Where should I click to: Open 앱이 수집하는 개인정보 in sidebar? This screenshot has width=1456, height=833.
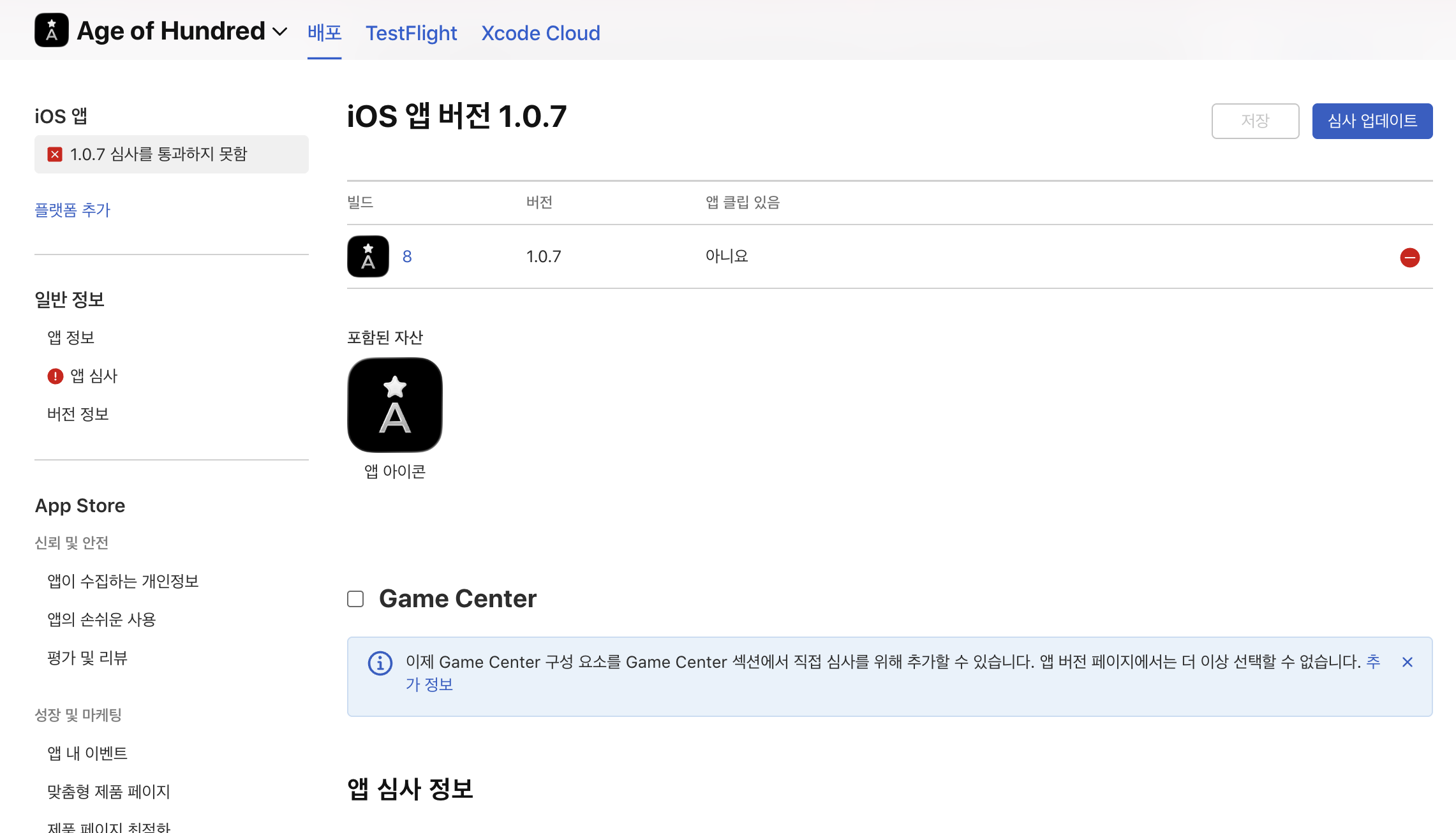123,581
